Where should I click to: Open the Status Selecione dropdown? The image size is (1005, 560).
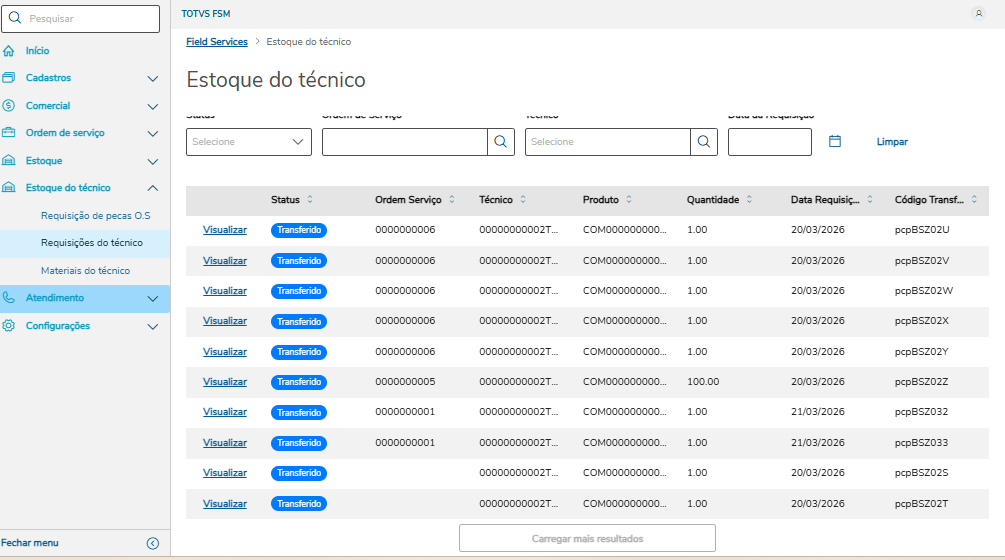click(249, 142)
